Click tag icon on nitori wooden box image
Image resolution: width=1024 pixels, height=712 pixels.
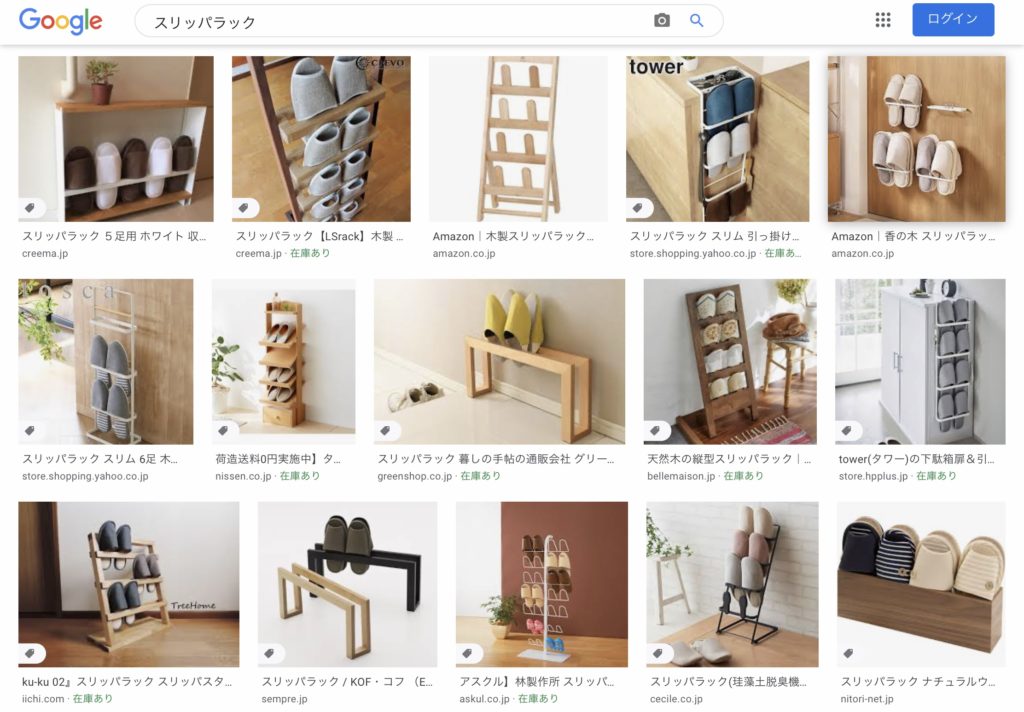pyautogui.click(x=848, y=653)
